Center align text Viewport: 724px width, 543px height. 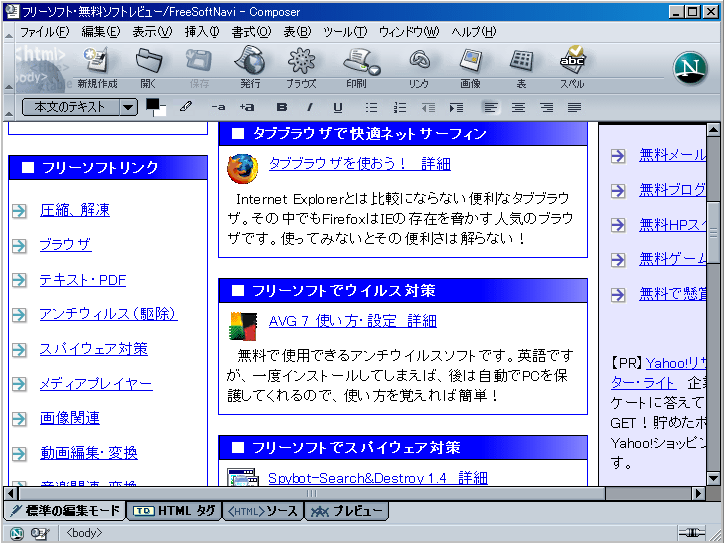[519, 108]
